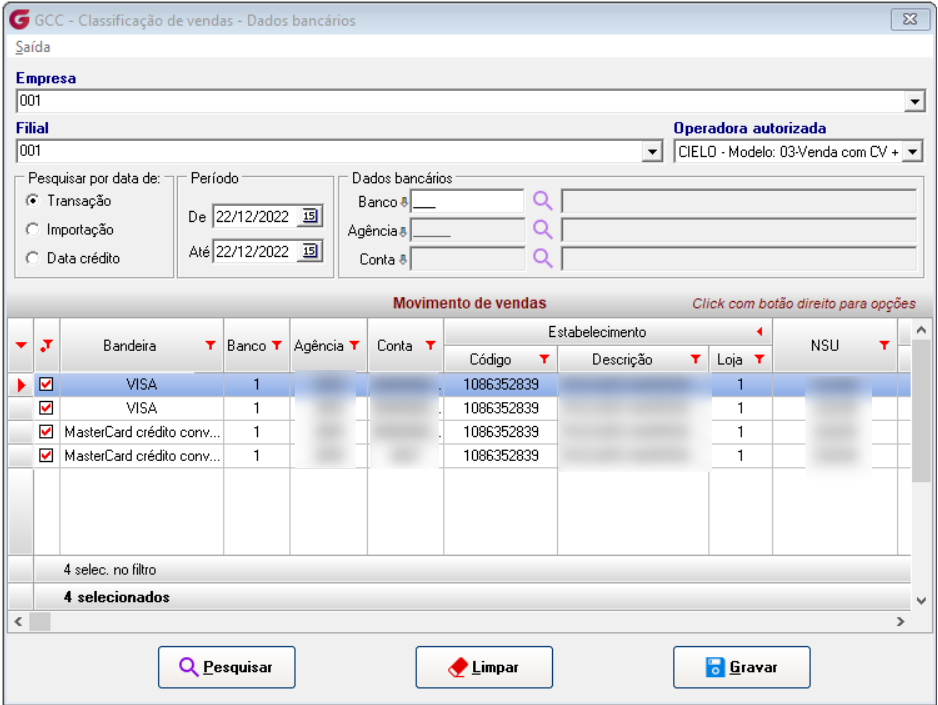Collapse the Estabelecimento column group arrow
Image resolution: width=938 pixels, height=705 pixels.
coord(759,331)
